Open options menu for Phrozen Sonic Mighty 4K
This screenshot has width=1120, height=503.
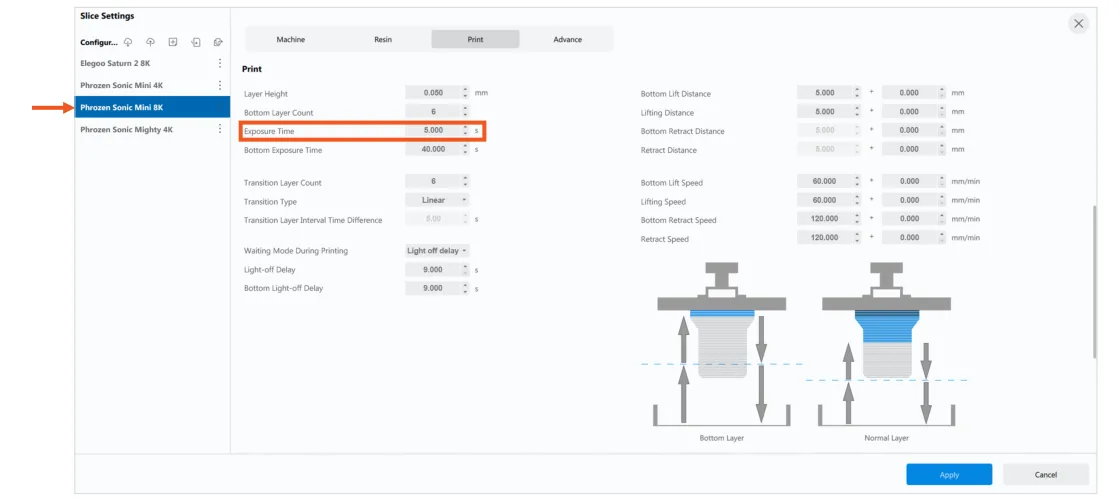pyautogui.click(x=220, y=129)
